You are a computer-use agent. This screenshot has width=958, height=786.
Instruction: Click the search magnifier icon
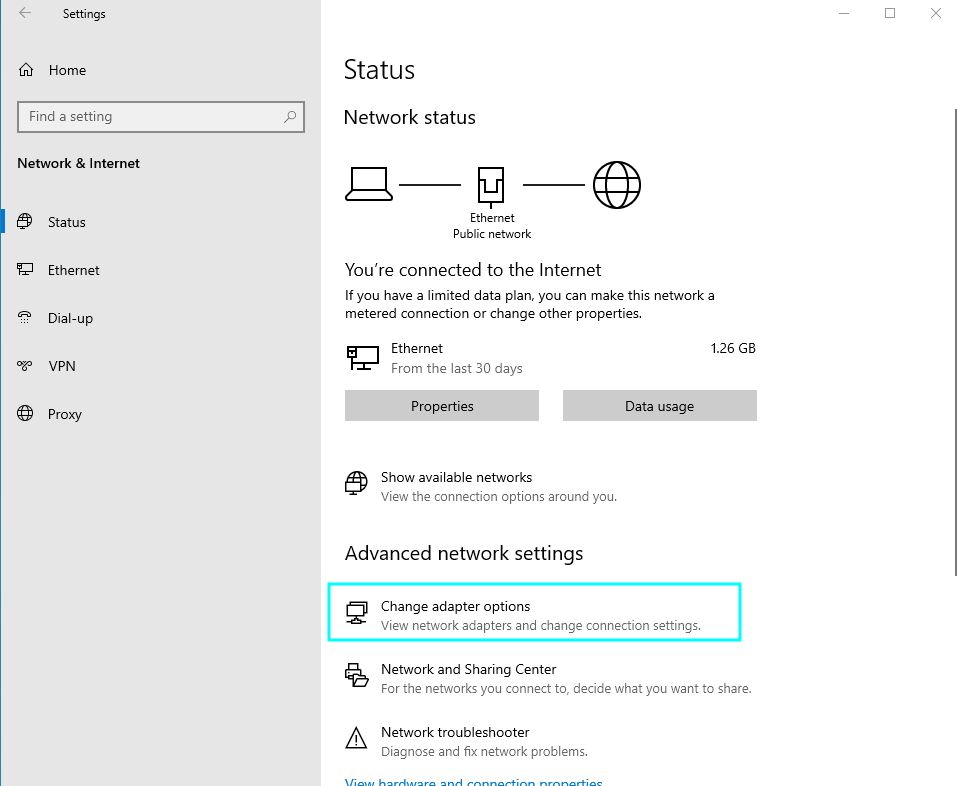pos(290,116)
